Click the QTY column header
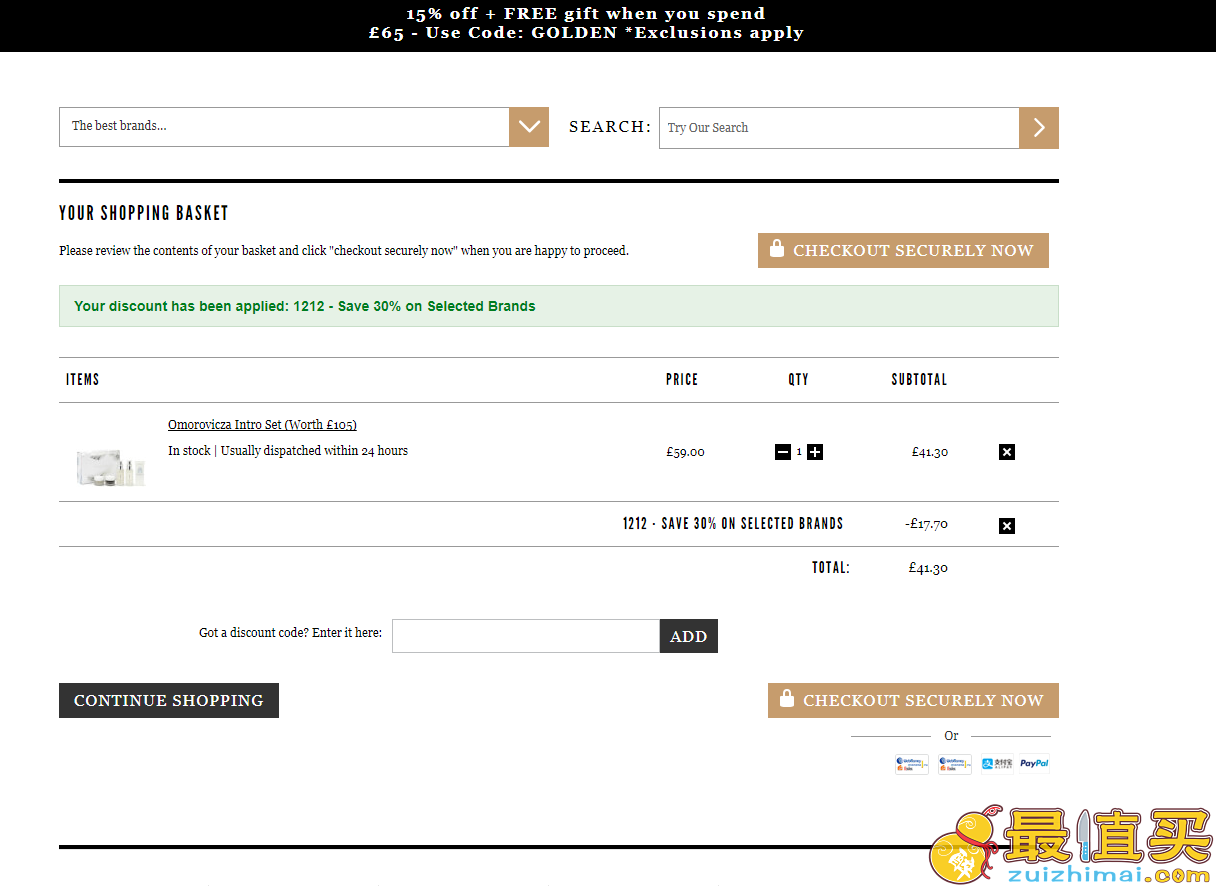The height and width of the screenshot is (886, 1216). (x=798, y=380)
